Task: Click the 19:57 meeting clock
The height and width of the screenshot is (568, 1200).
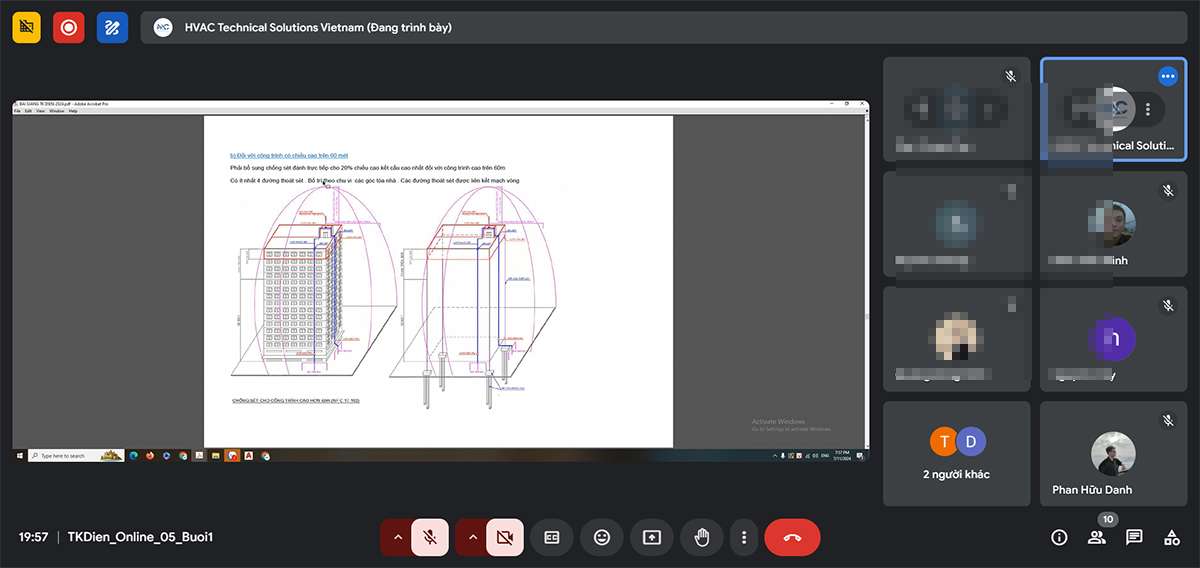Action: [x=33, y=537]
